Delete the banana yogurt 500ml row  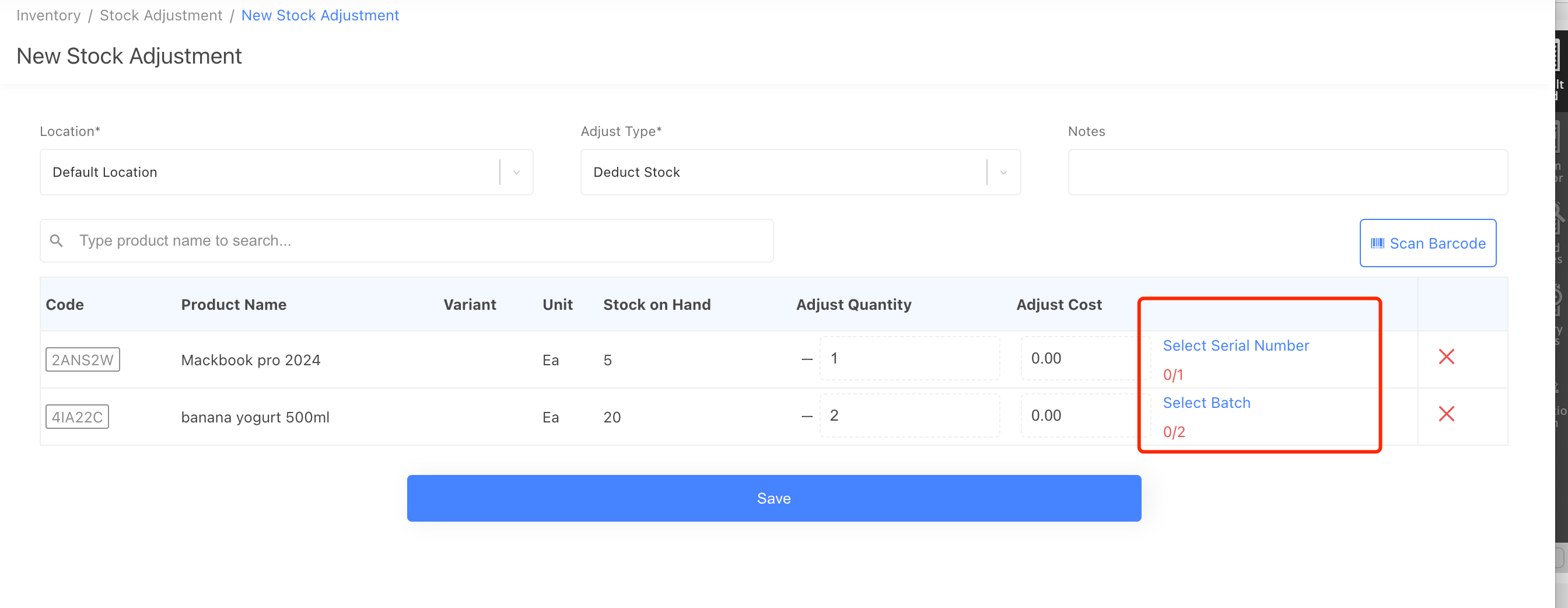pyautogui.click(x=1445, y=414)
